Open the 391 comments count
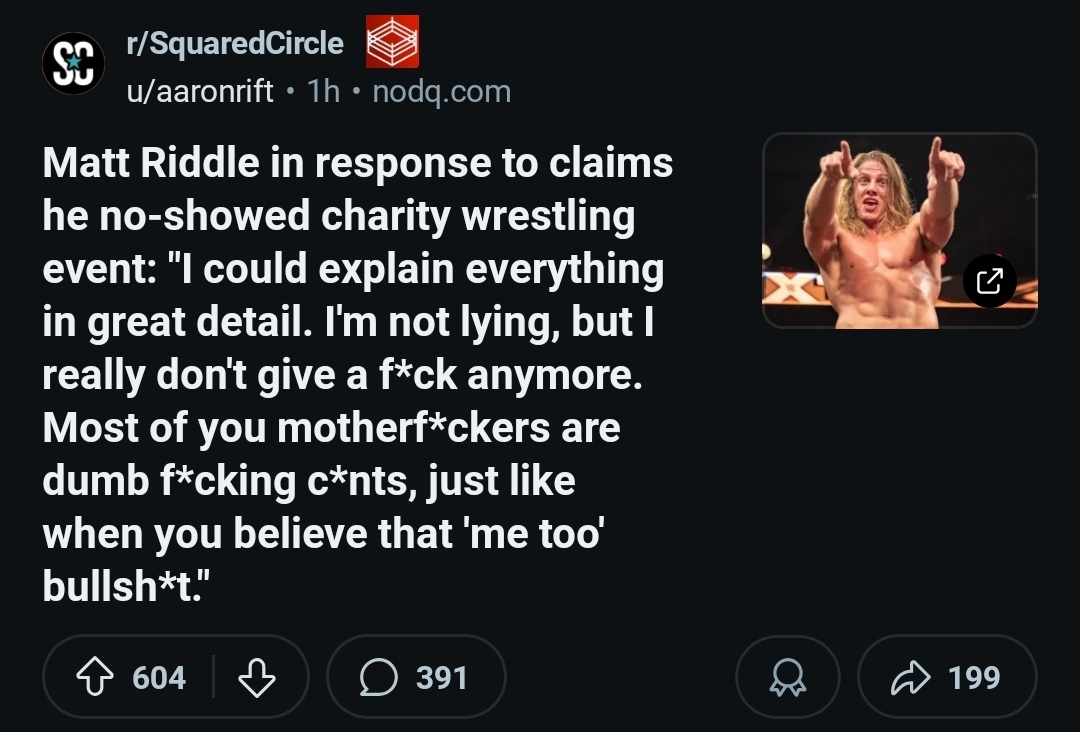 (442, 677)
